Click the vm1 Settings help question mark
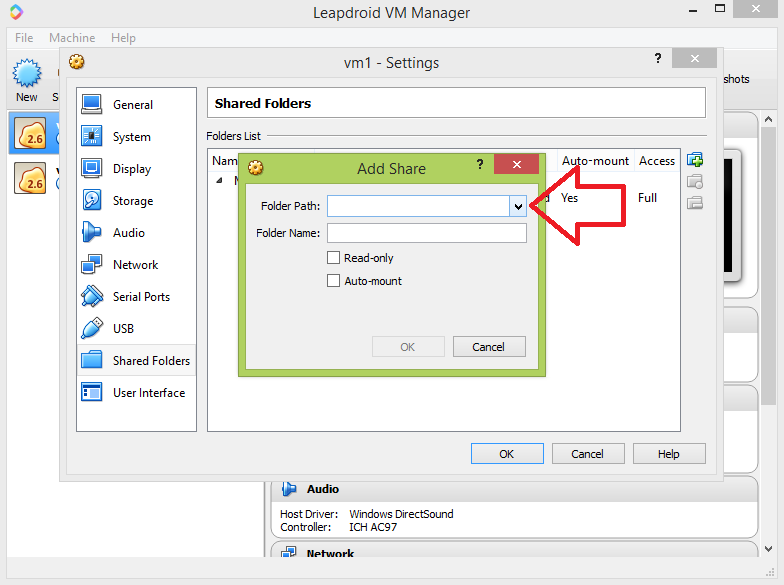Viewport: 784px width, 585px height. click(658, 58)
